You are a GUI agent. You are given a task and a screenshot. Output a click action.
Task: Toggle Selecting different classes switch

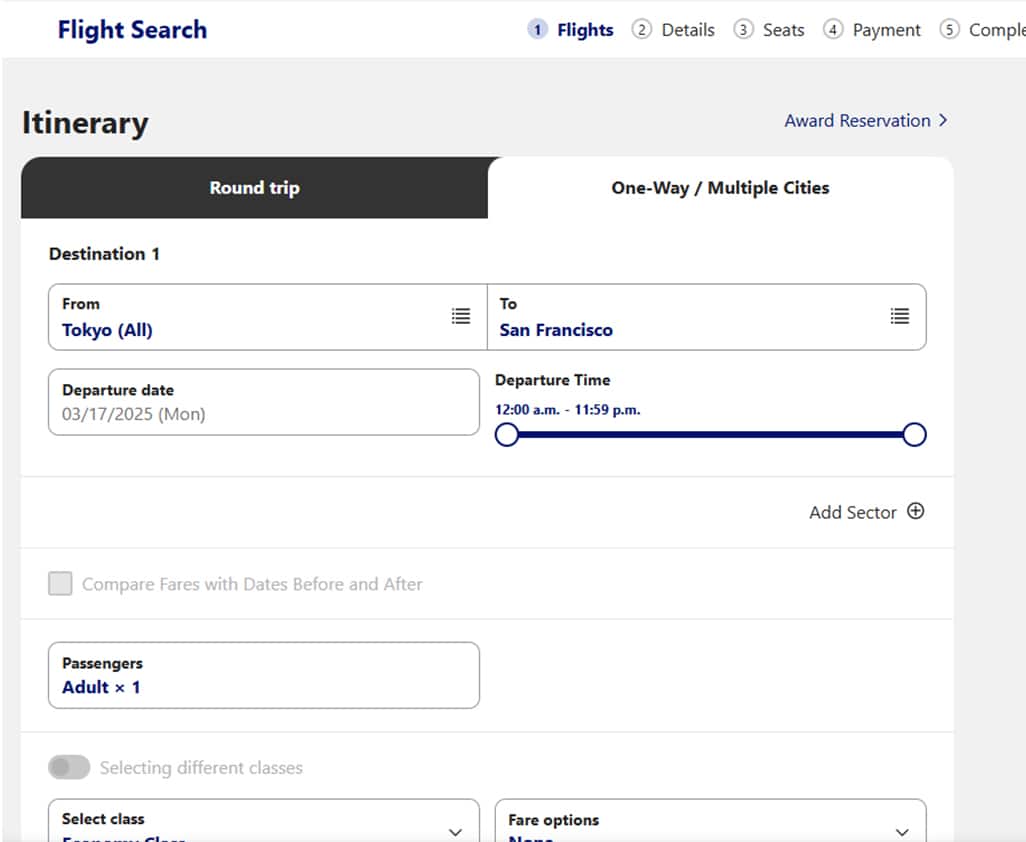coord(69,767)
